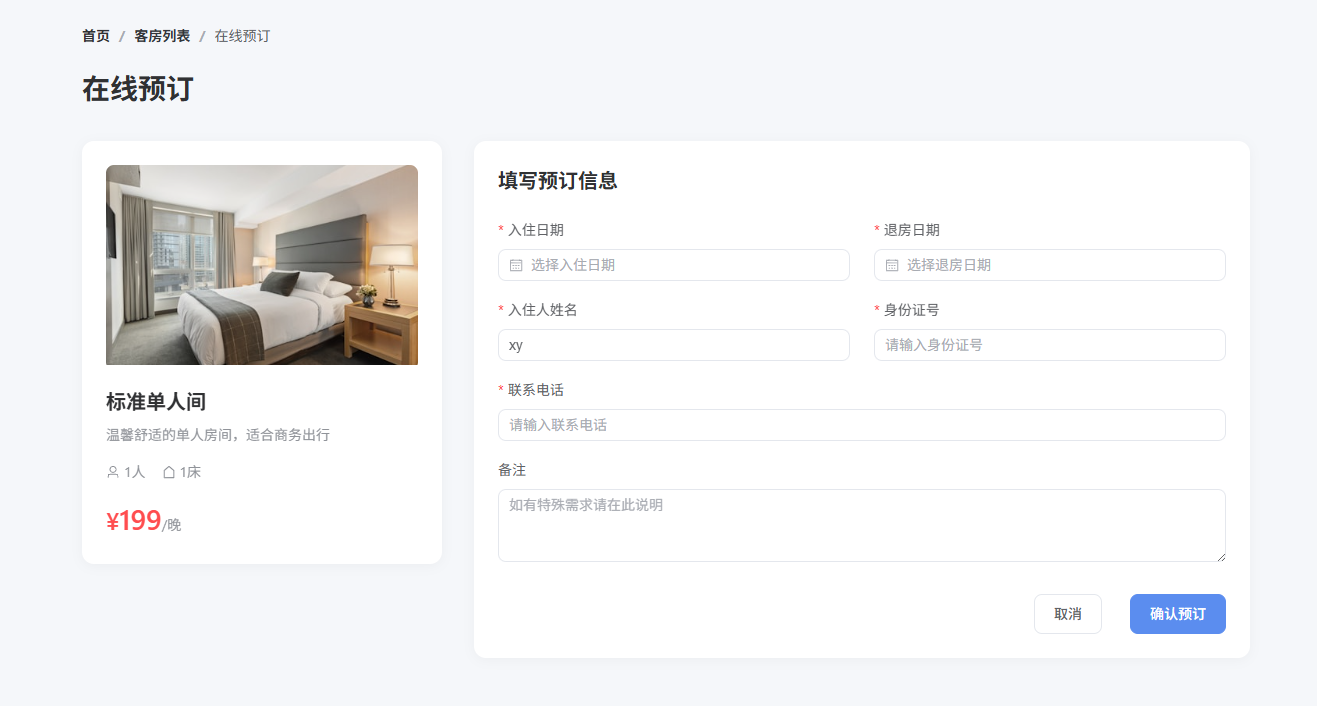
Task: Click the 备注 textarea
Action: click(x=862, y=526)
